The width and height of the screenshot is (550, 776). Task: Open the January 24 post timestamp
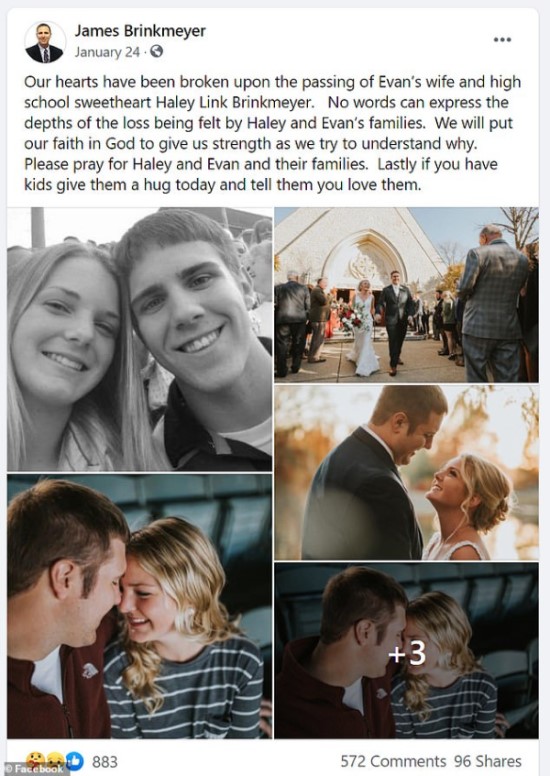[107, 52]
